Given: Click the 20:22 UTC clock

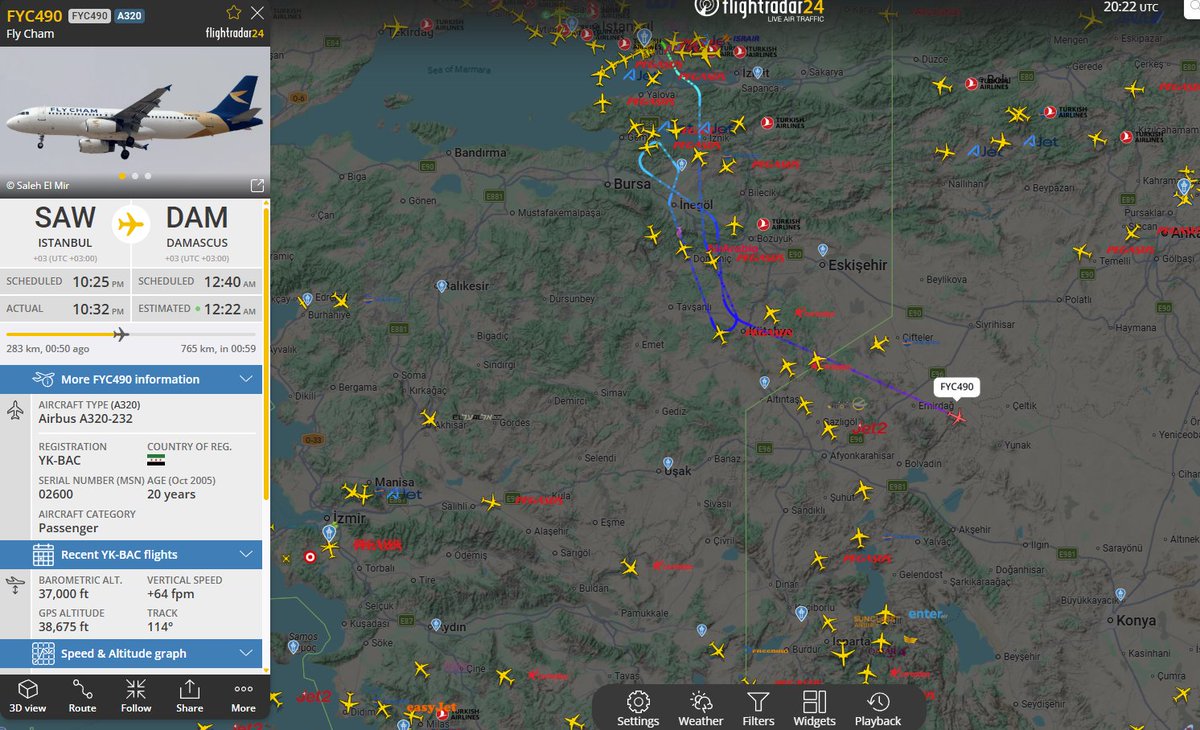Looking at the screenshot, I should (x=1131, y=7).
